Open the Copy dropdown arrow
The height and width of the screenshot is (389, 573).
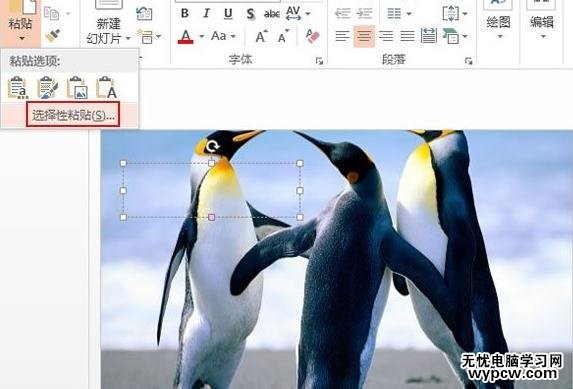pyautogui.click(x=68, y=14)
